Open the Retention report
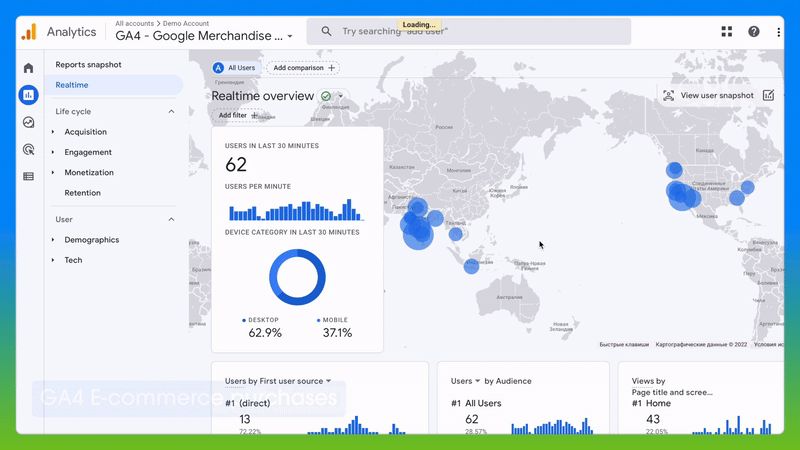Image resolution: width=800 pixels, height=450 pixels. pos(82,193)
